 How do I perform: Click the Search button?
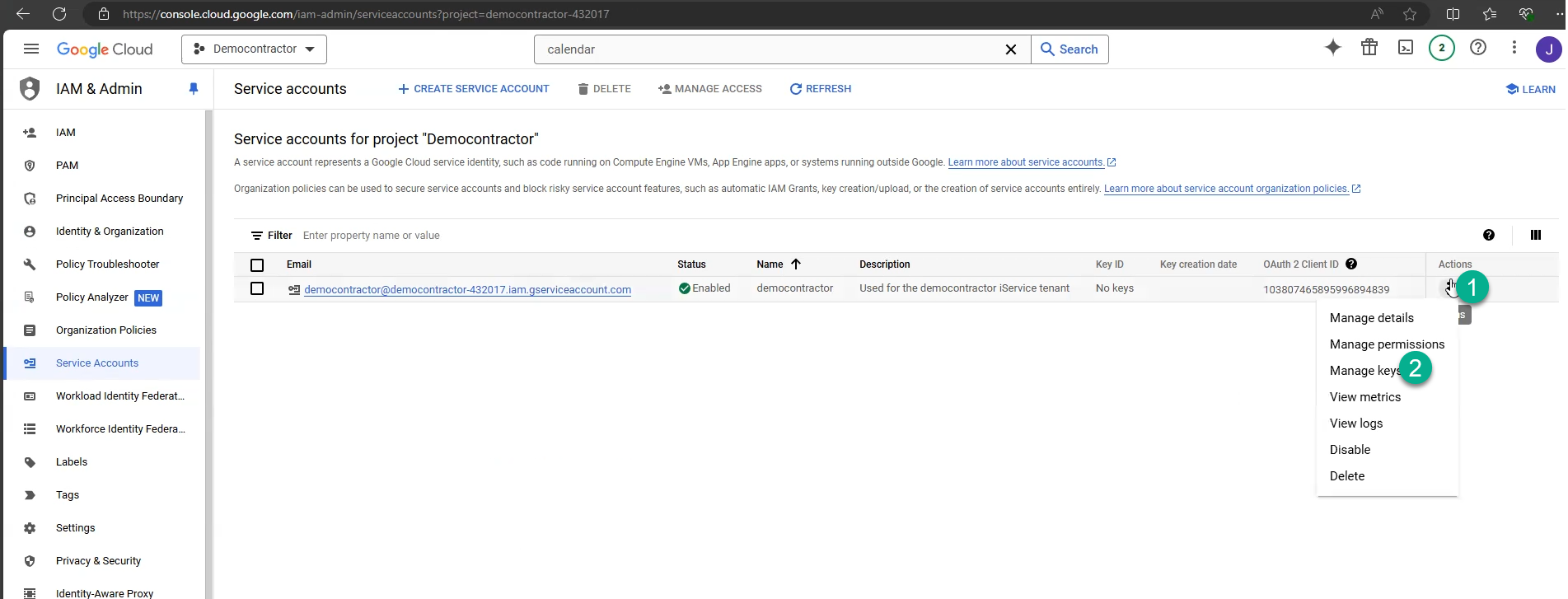pos(1070,49)
